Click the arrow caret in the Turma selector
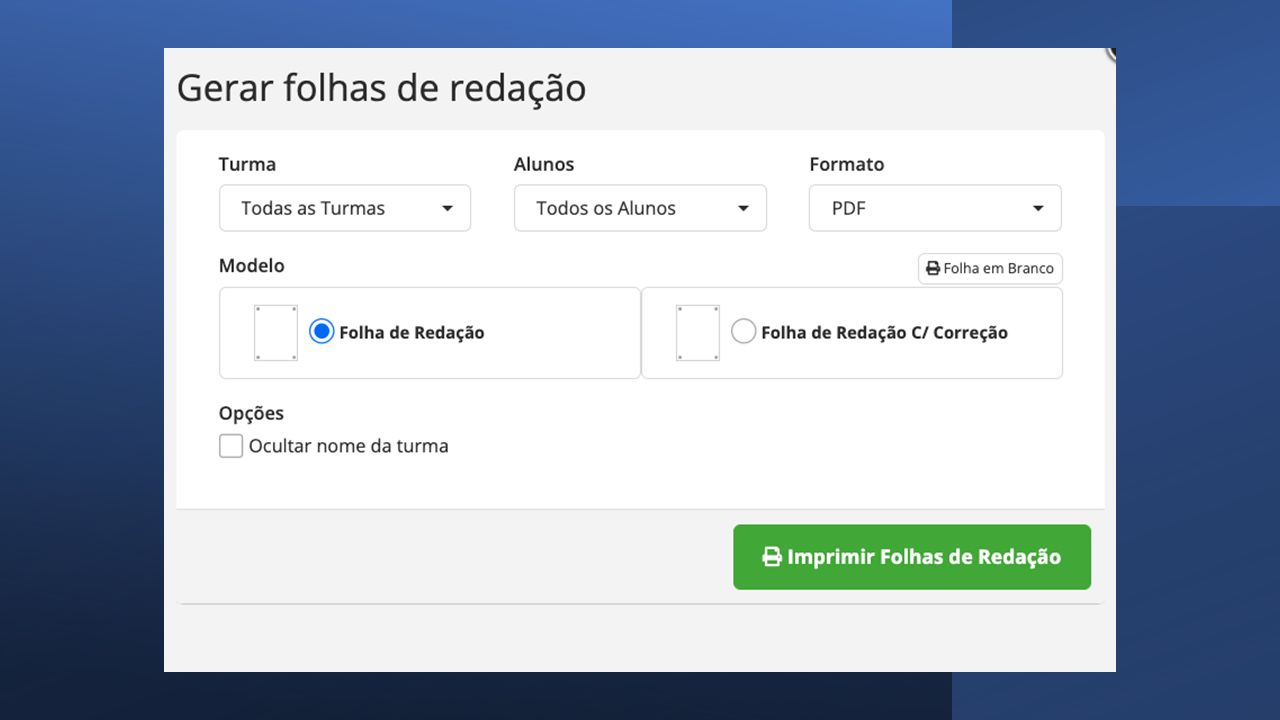 (447, 209)
